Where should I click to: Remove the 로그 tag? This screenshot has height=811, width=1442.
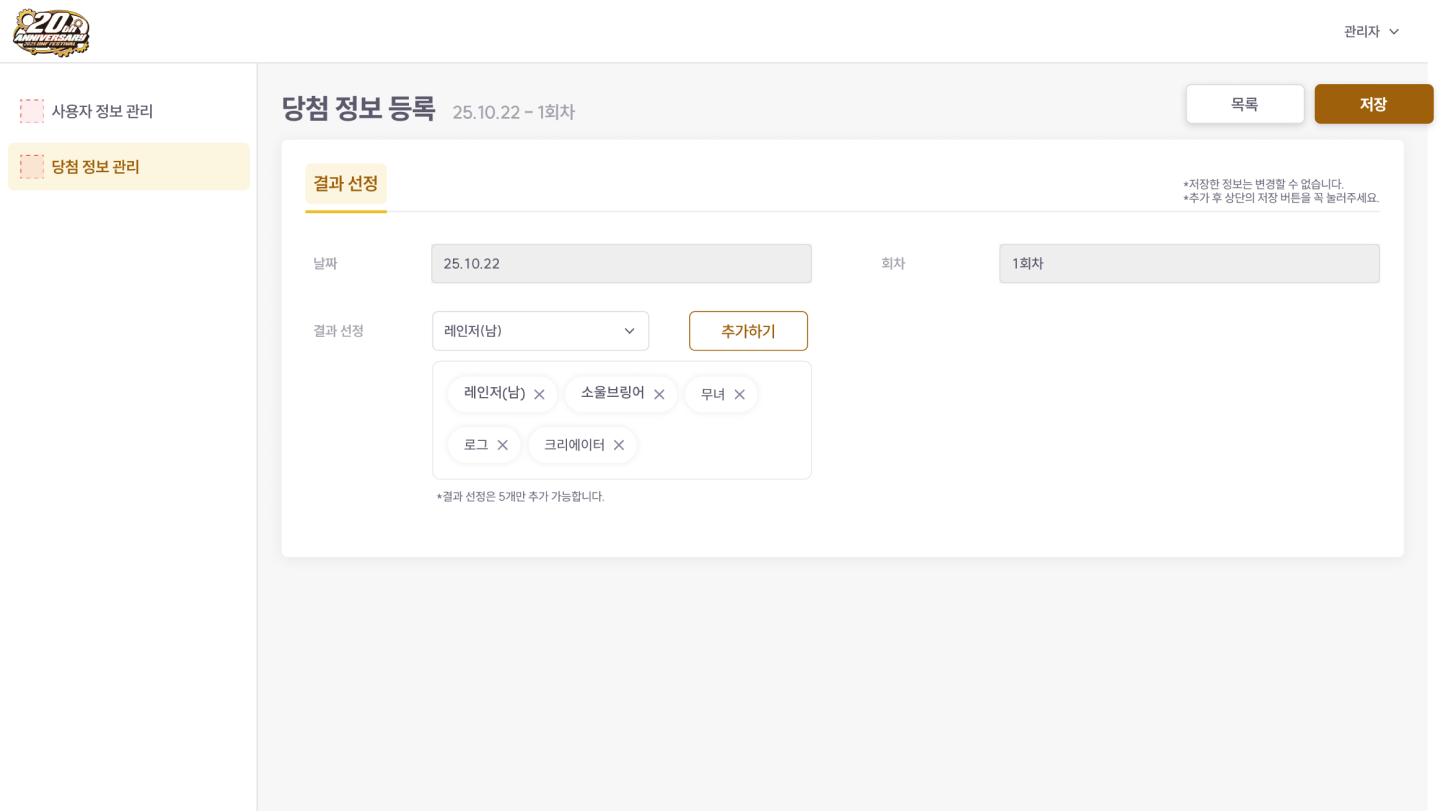click(503, 445)
